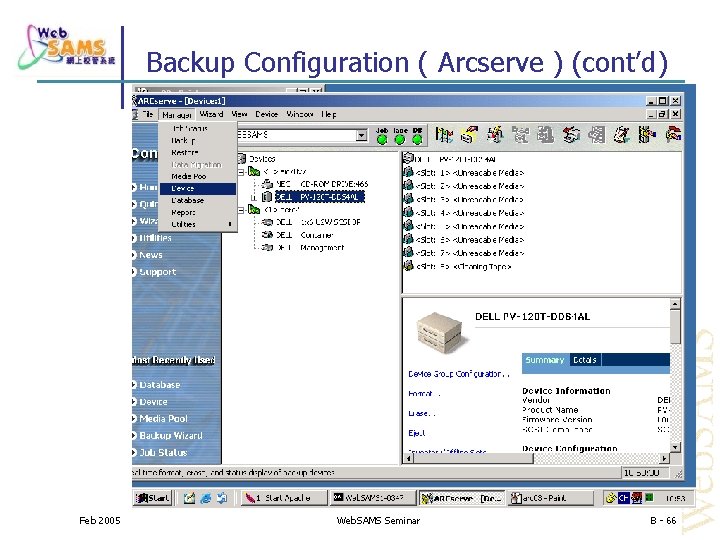Click the Windows Start button

pos(152,498)
